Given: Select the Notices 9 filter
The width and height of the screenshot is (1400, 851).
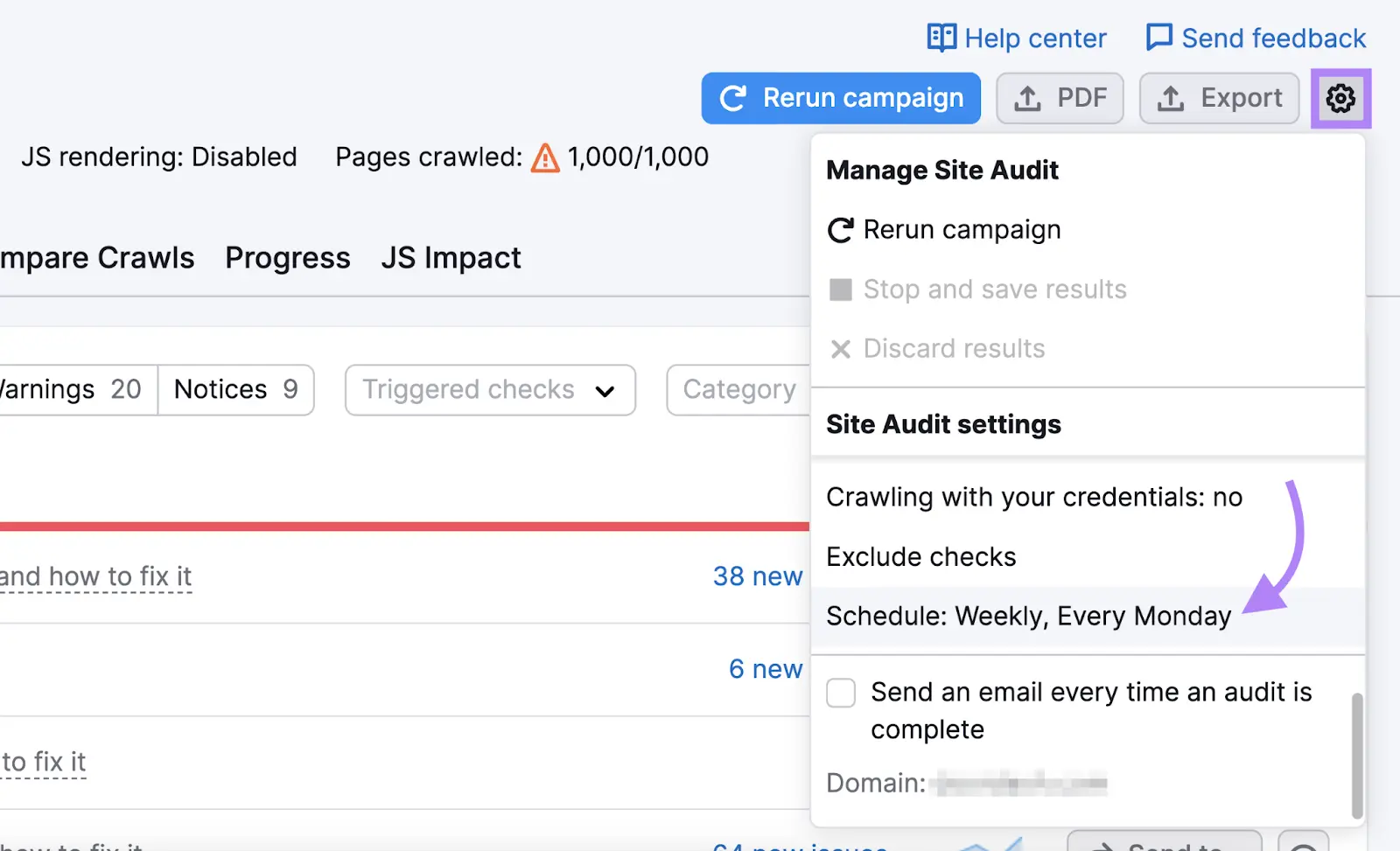Looking at the screenshot, I should click(x=235, y=389).
